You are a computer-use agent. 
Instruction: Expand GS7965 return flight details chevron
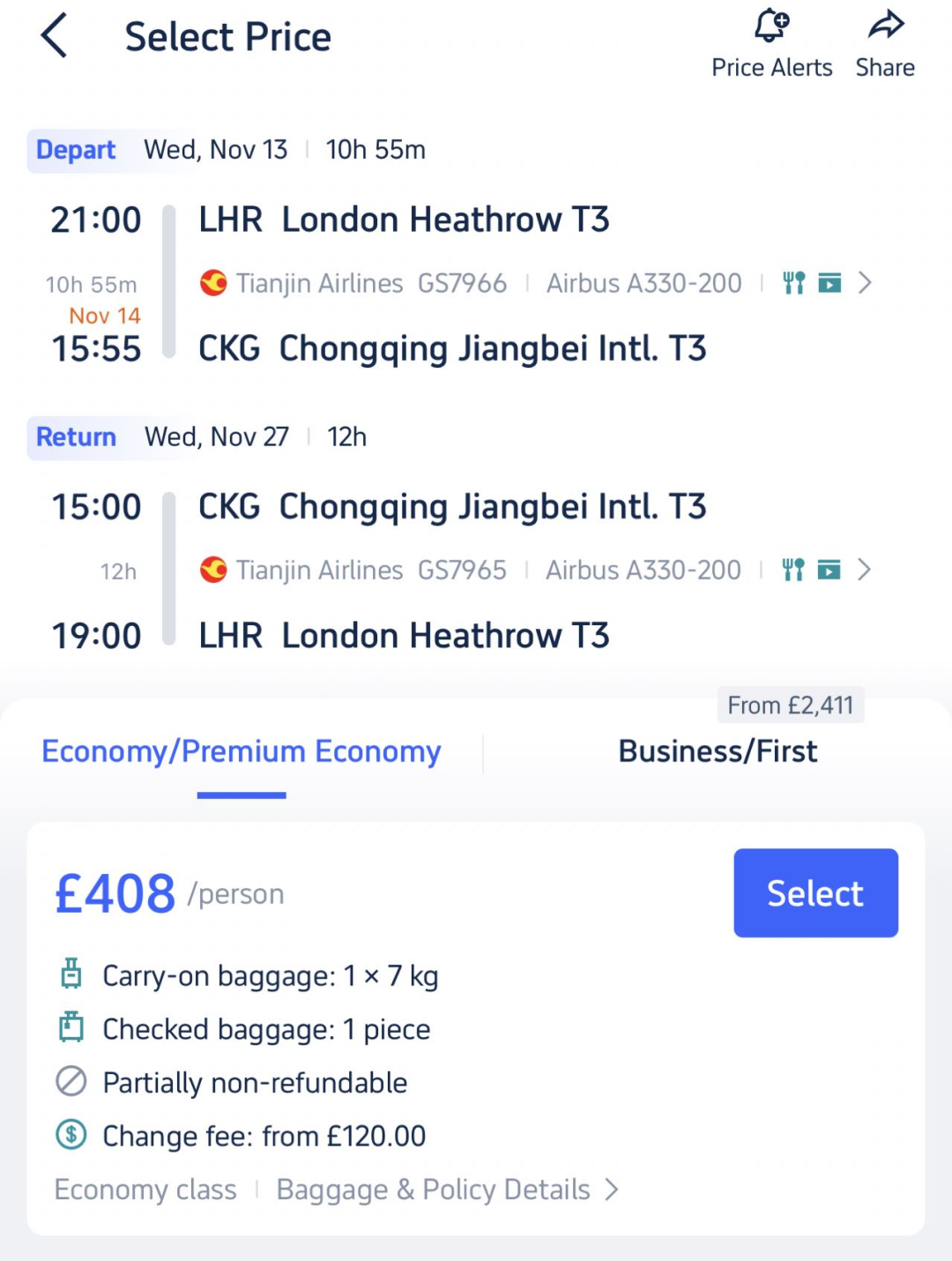[864, 570]
